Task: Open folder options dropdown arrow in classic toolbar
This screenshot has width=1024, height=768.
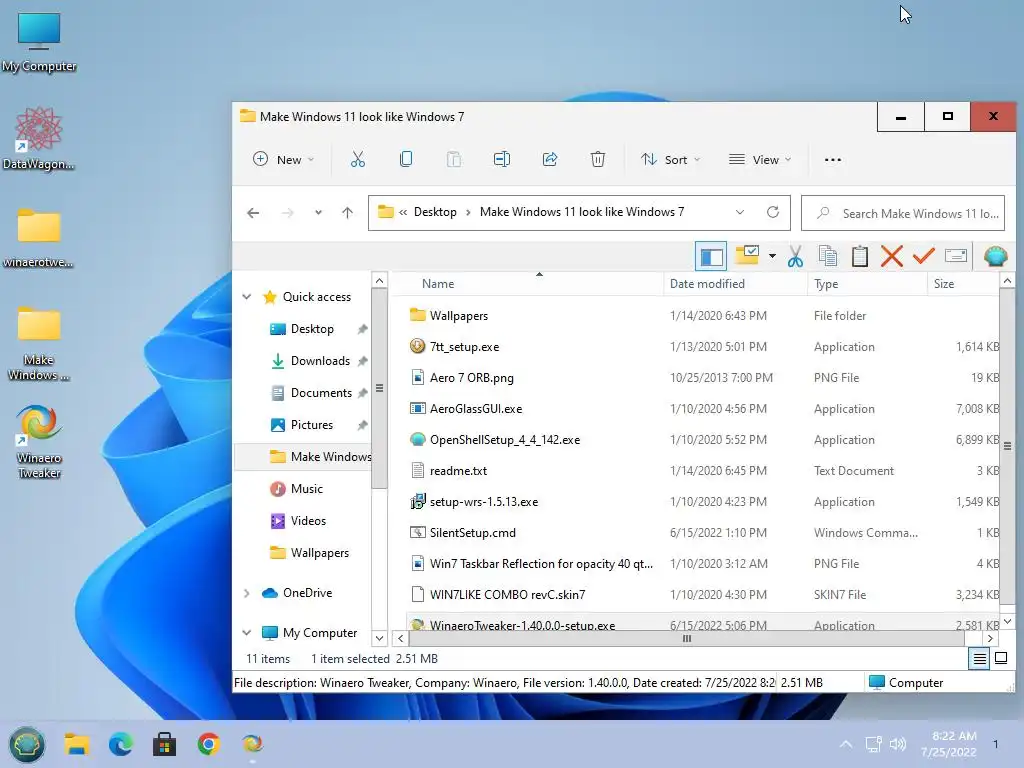Action: pyautogui.click(x=772, y=256)
